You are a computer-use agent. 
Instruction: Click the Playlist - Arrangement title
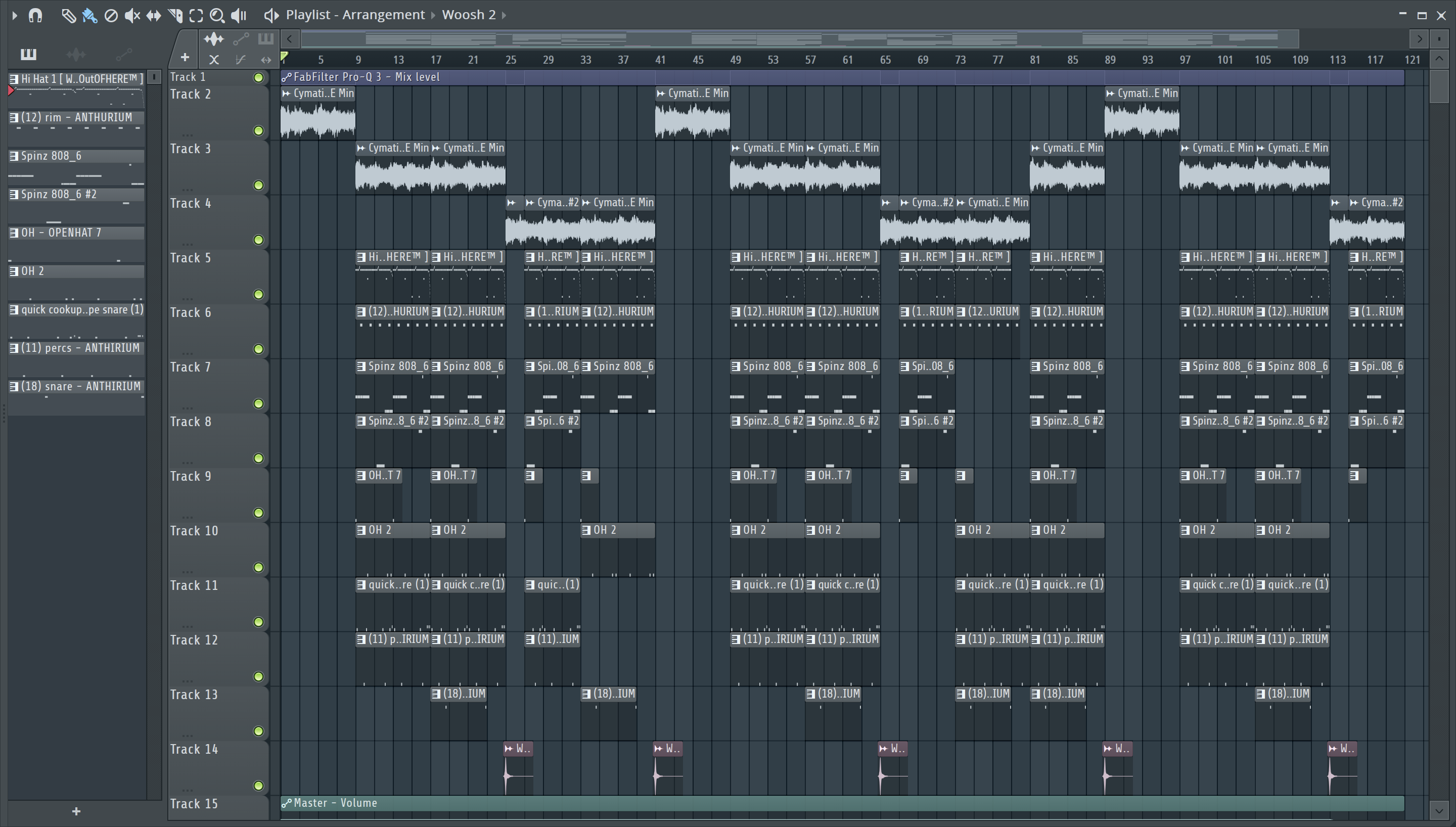(x=355, y=15)
